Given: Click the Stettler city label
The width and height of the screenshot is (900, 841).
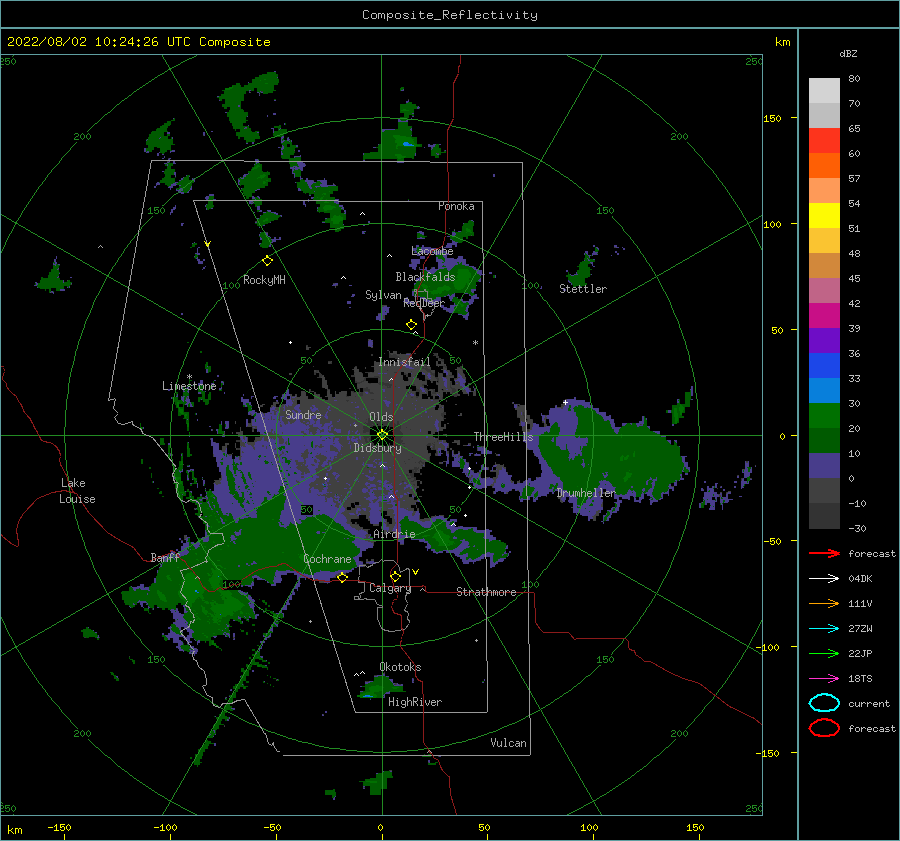Looking at the screenshot, I should (583, 289).
